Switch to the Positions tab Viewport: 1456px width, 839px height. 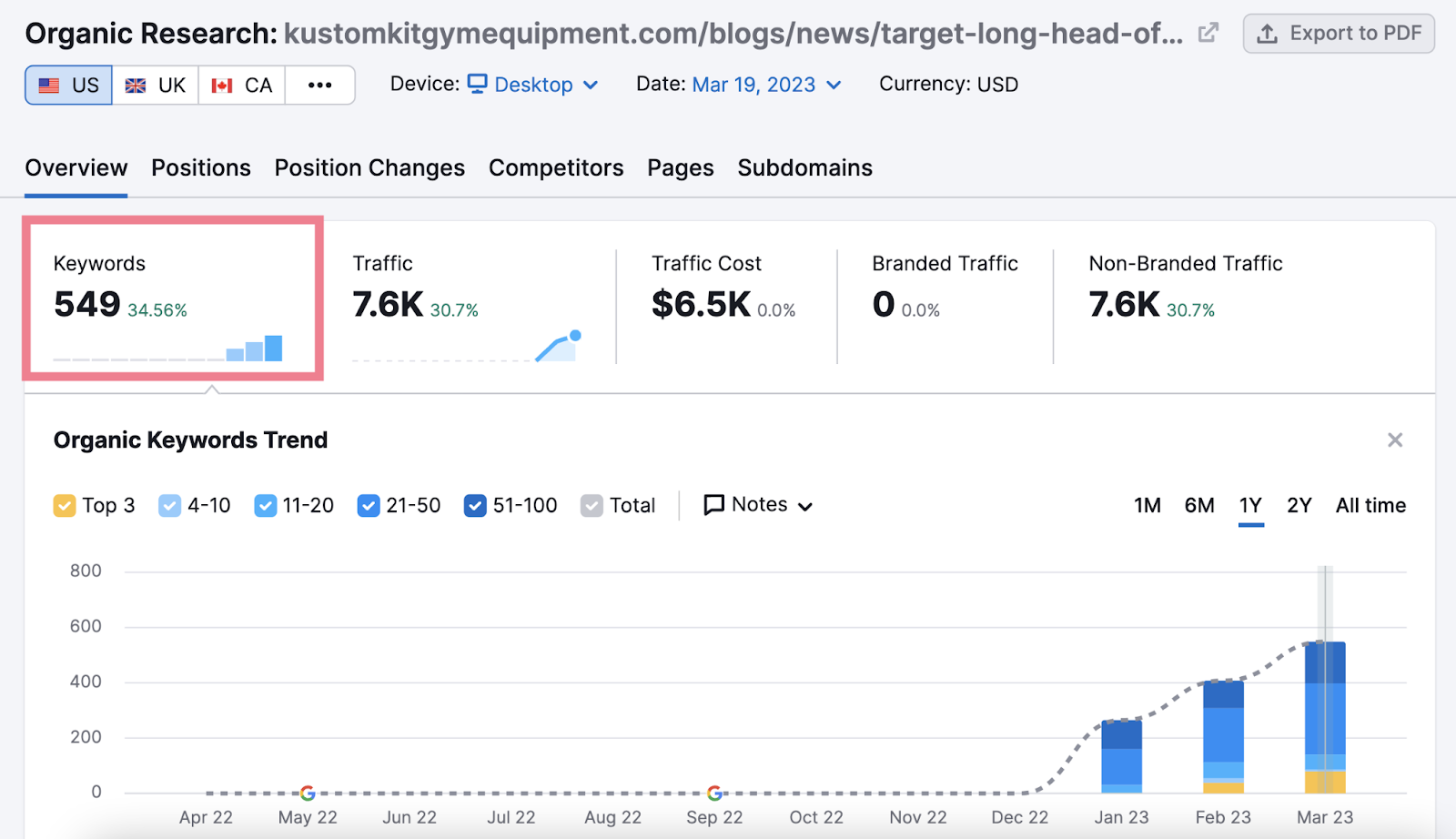tap(200, 167)
